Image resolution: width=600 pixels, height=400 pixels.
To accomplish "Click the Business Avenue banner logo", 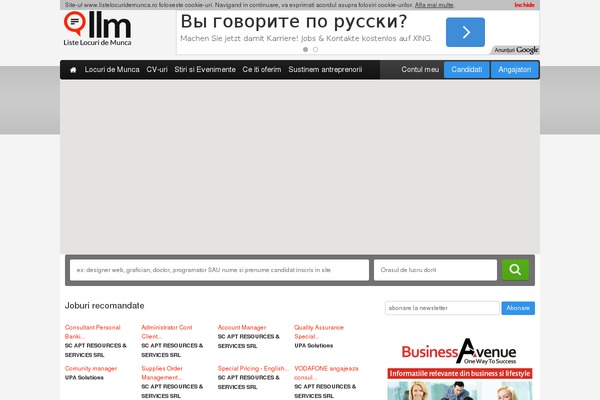I will pos(459,351).
